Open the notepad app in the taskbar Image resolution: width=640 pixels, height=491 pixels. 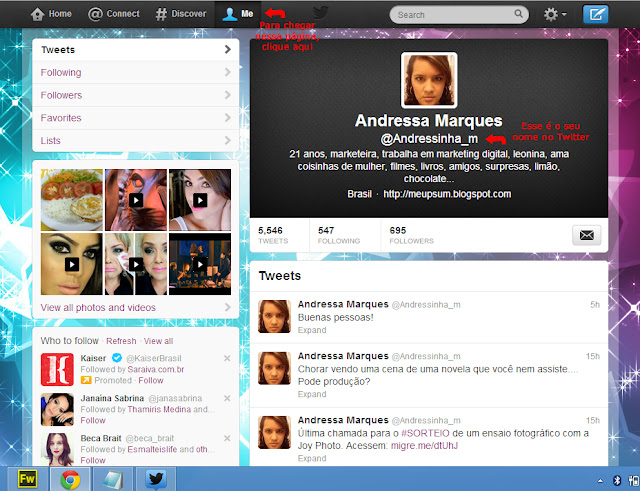point(113,479)
